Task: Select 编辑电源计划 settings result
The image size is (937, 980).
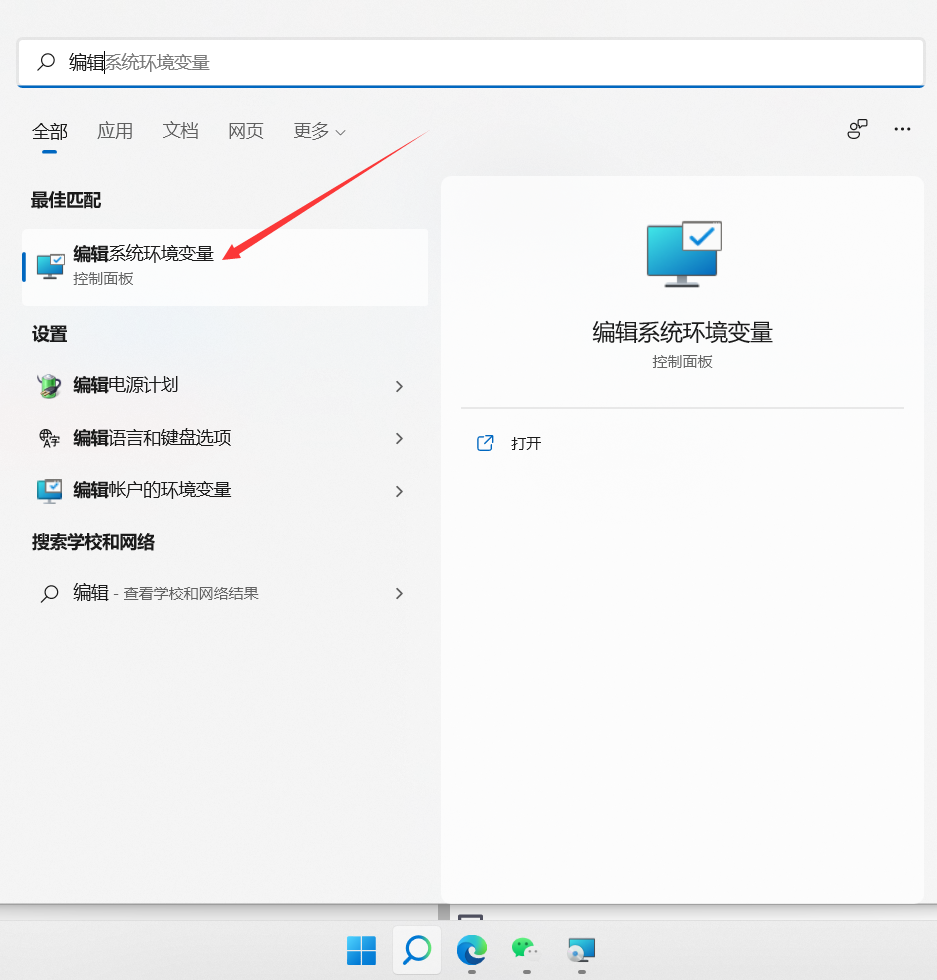Action: (x=225, y=386)
